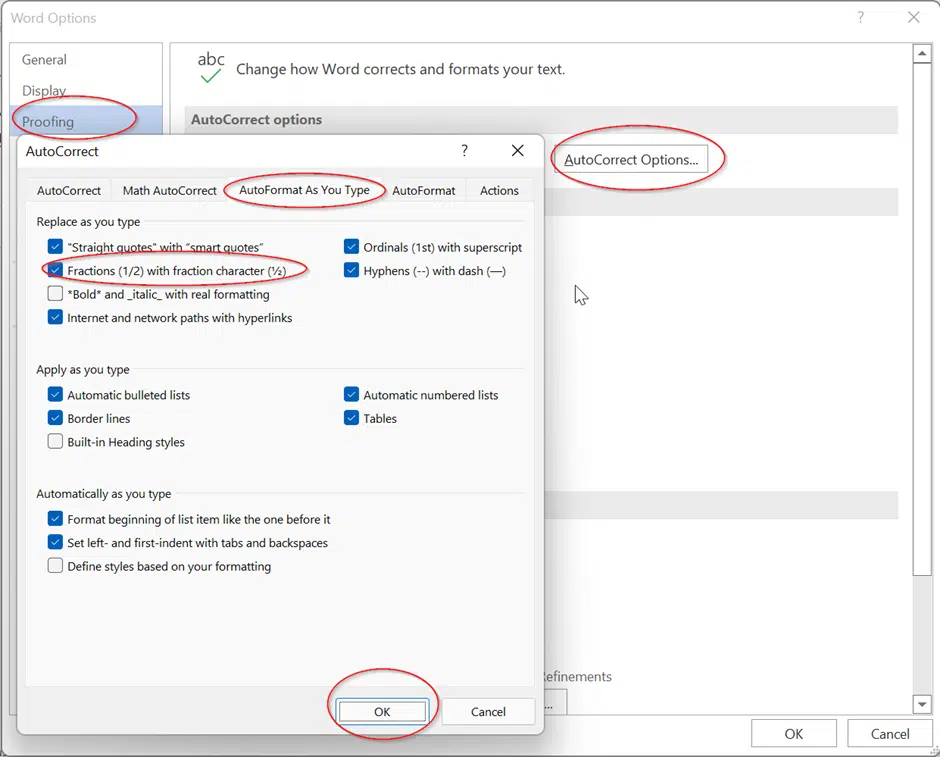940x757 pixels.
Task: Disable Automatic numbered lists
Action: [351, 394]
